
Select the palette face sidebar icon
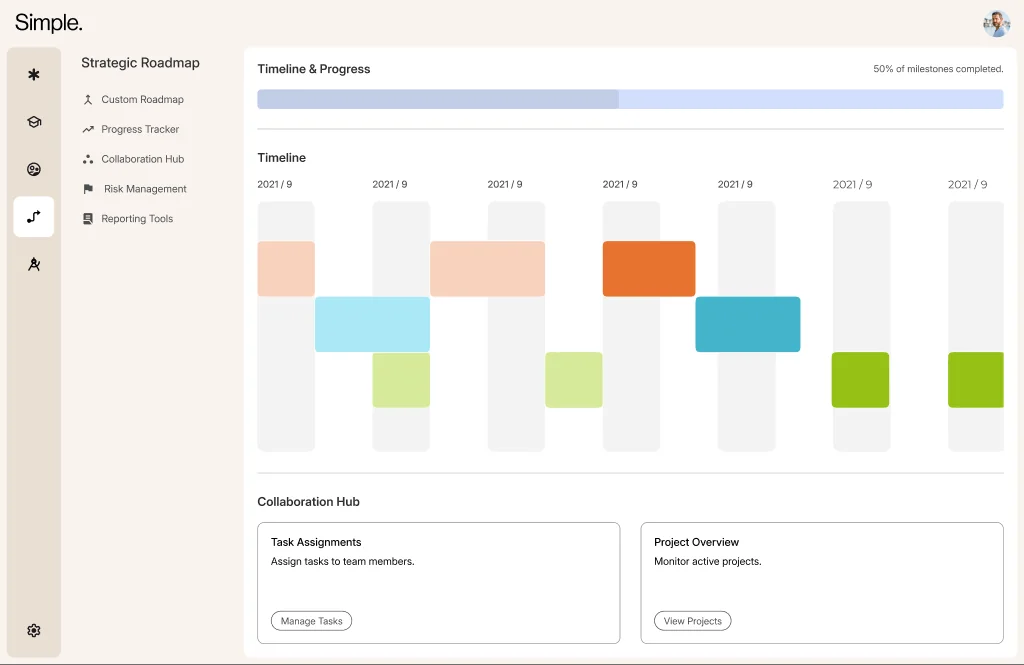[34, 170]
